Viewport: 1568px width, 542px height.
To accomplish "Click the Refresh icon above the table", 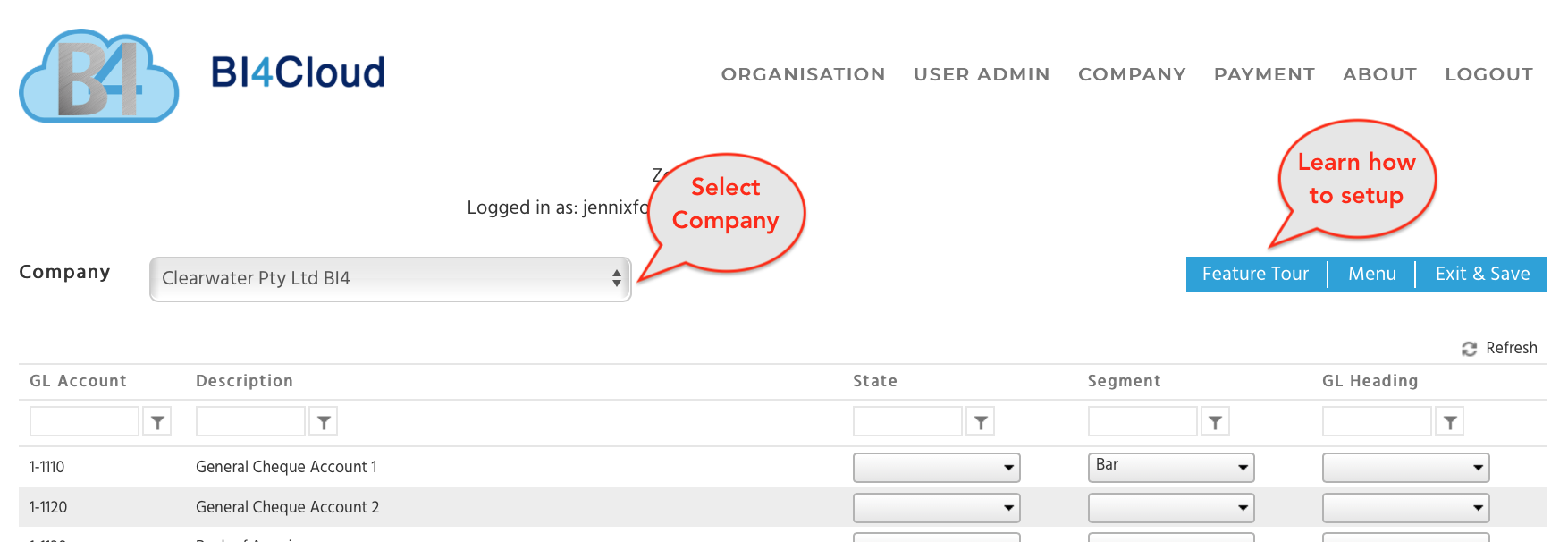I will coord(1469,349).
